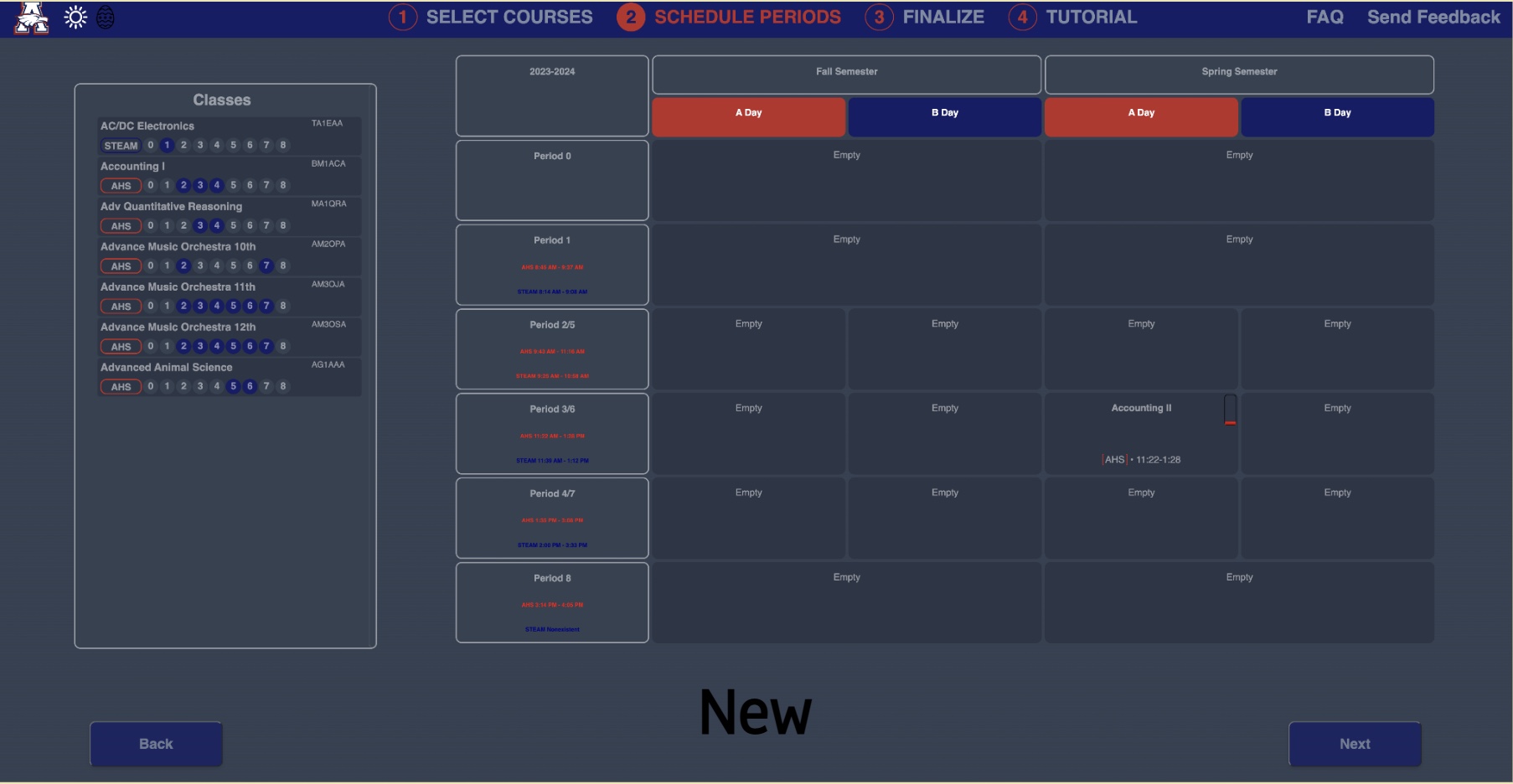Click the empty Fall Period 0 slot
This screenshot has height=784, width=1513.
846,180
